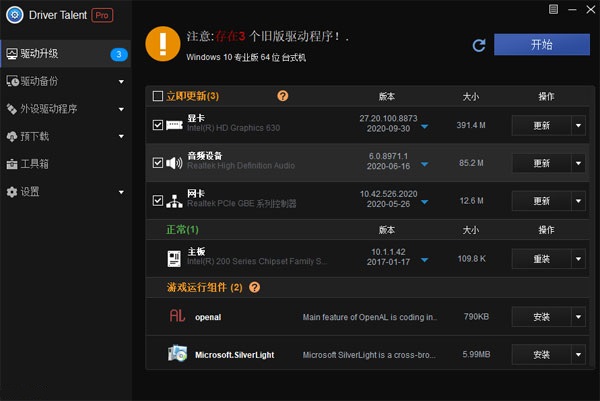
Task: Select 外设驱动程序 in the sidebar
Action: click(66, 109)
